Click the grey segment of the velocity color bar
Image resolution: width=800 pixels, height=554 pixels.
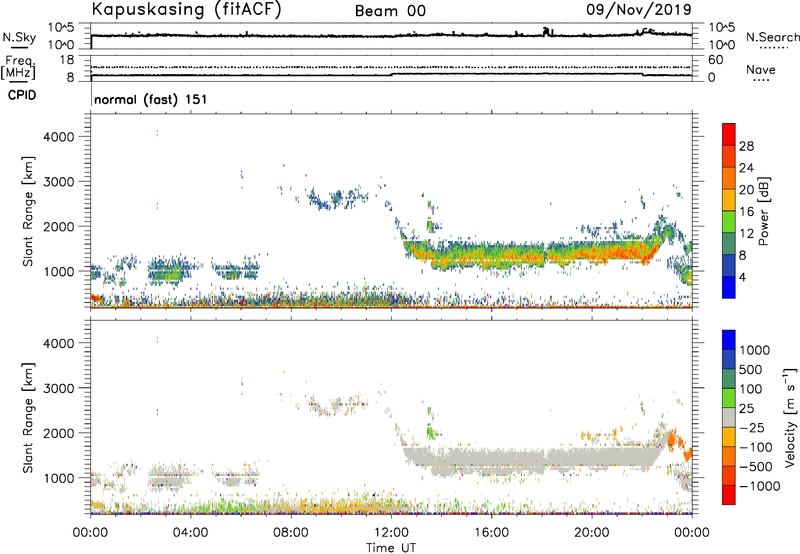[729, 418]
